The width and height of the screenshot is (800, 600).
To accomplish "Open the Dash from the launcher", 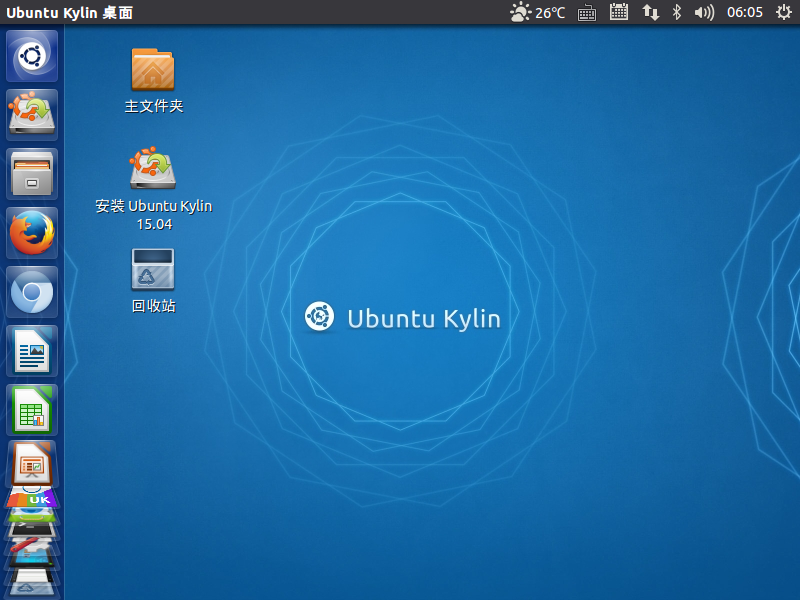I will [x=32, y=55].
